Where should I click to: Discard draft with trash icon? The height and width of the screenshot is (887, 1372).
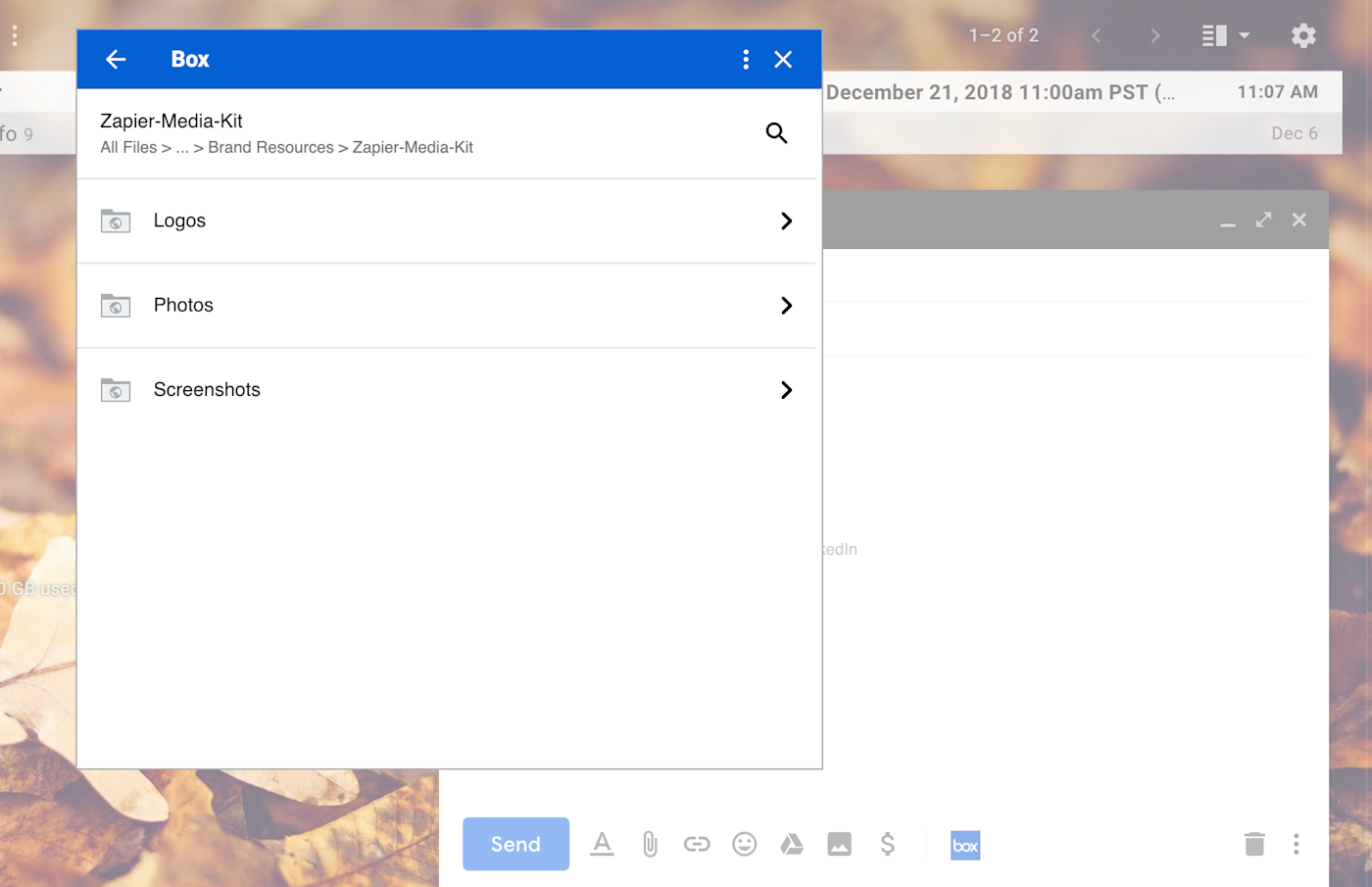(1254, 844)
